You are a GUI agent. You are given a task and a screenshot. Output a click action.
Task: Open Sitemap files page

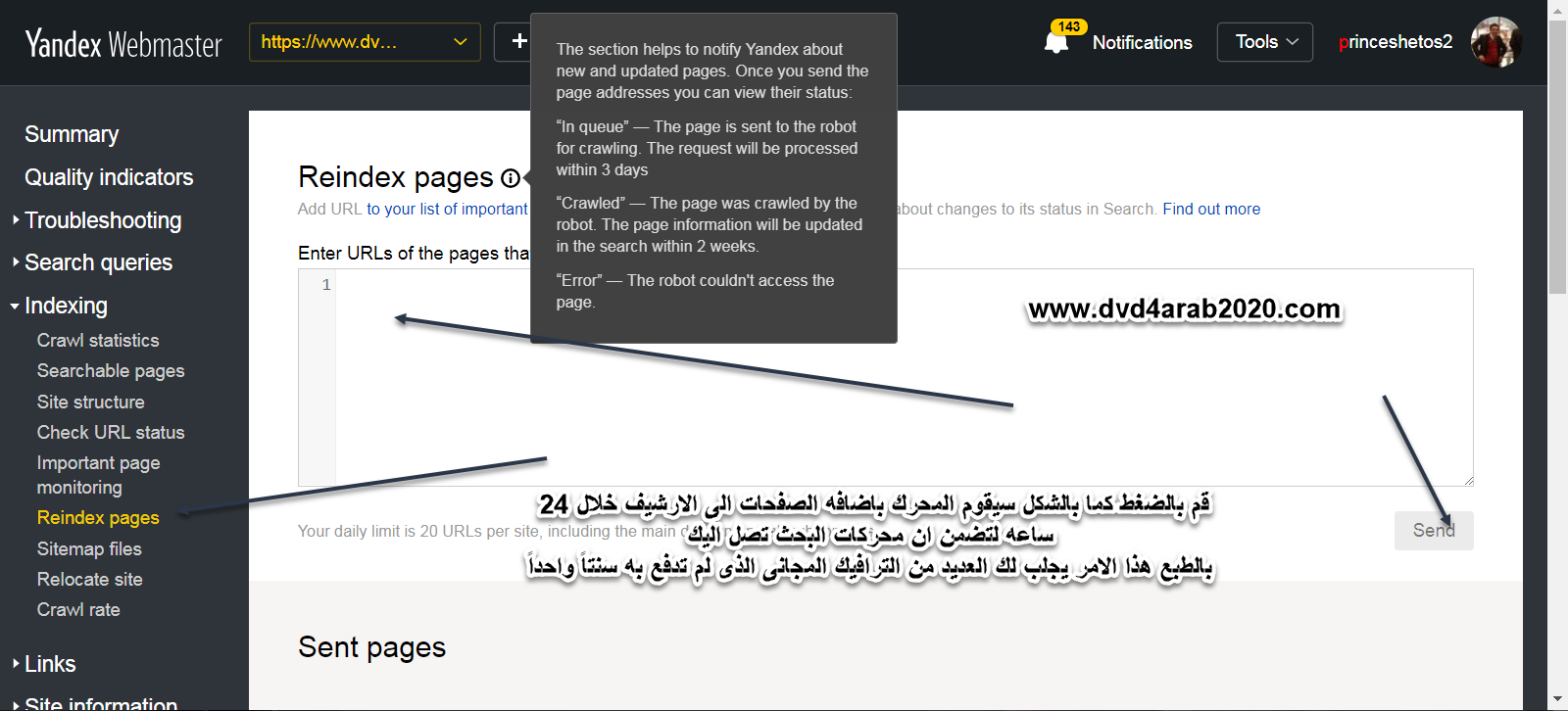pyautogui.click(x=89, y=548)
